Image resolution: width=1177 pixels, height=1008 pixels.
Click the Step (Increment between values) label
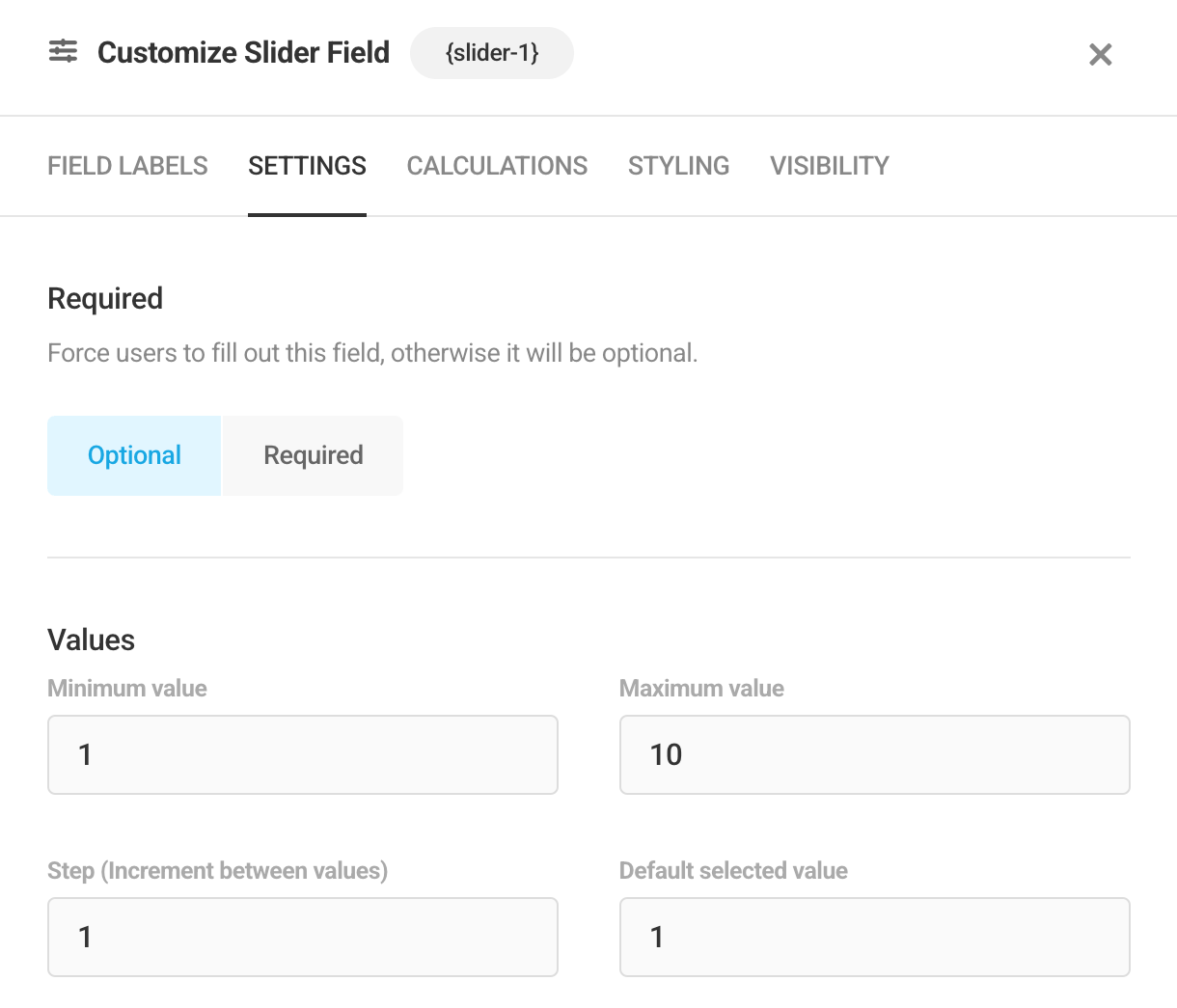point(218,870)
